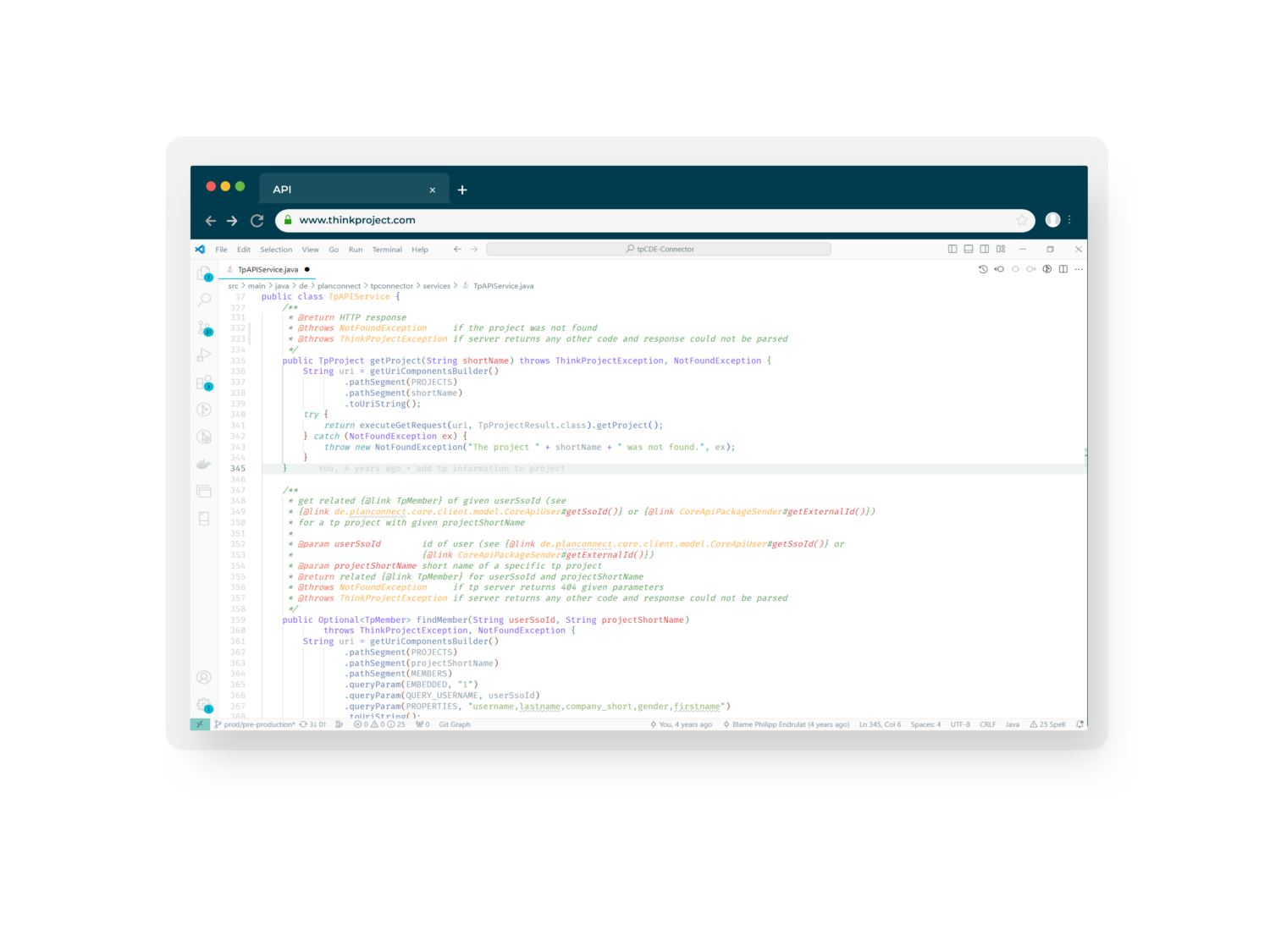The image size is (1270, 952).
Task: Toggle the secondary side bar layout button
Action: [x=985, y=249]
